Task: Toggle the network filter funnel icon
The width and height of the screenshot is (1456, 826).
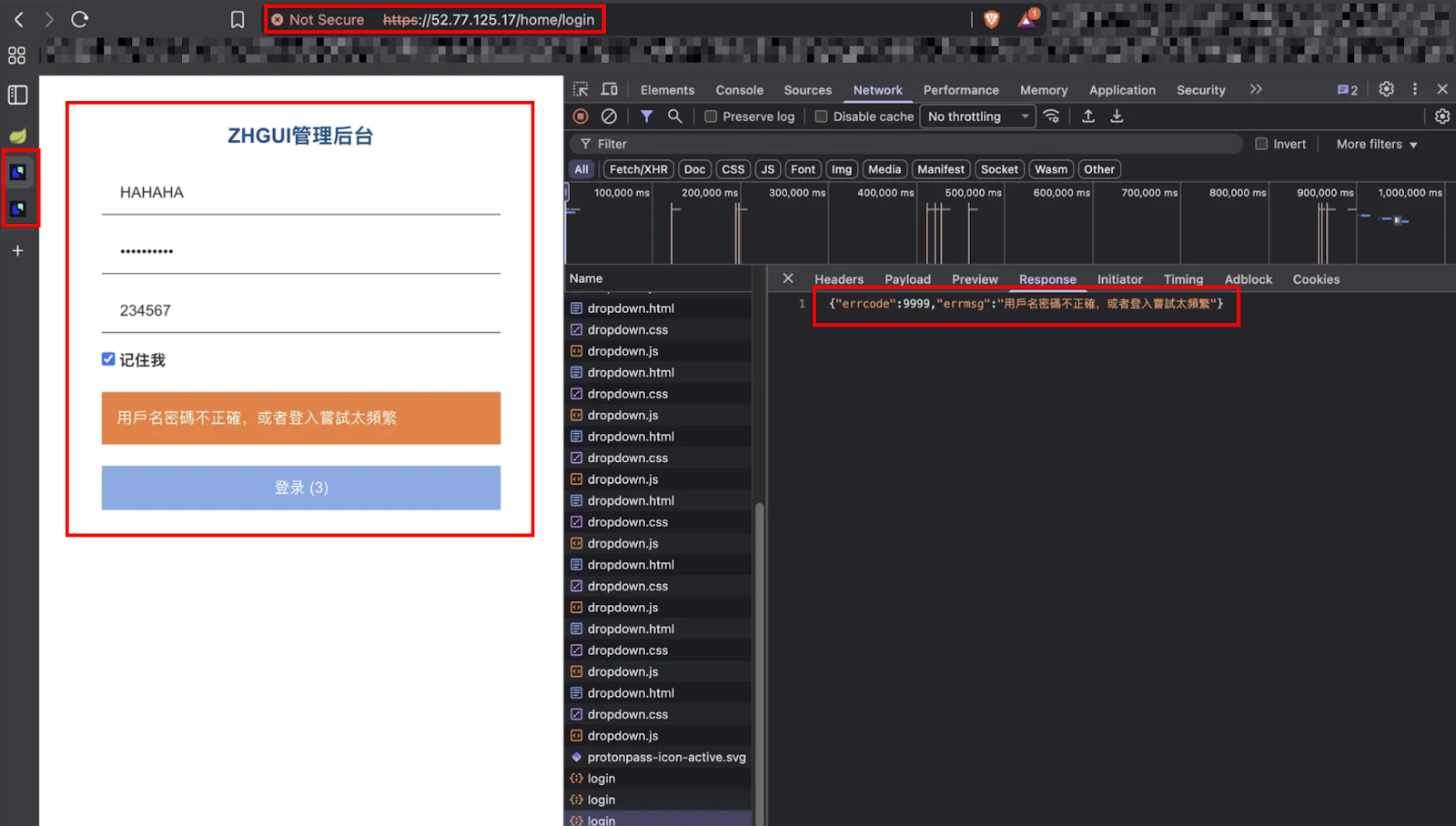Action: pyautogui.click(x=646, y=116)
